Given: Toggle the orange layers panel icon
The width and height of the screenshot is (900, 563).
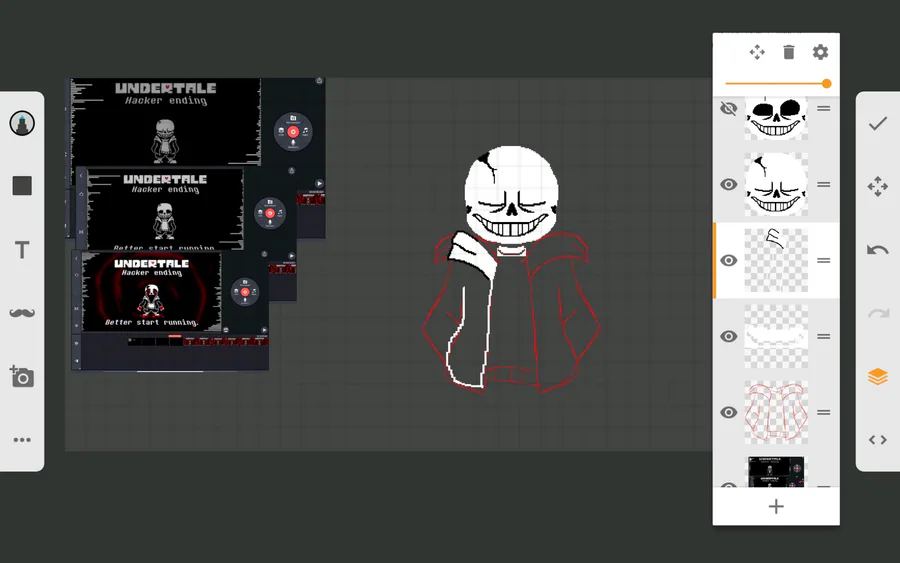Looking at the screenshot, I should click(x=878, y=376).
